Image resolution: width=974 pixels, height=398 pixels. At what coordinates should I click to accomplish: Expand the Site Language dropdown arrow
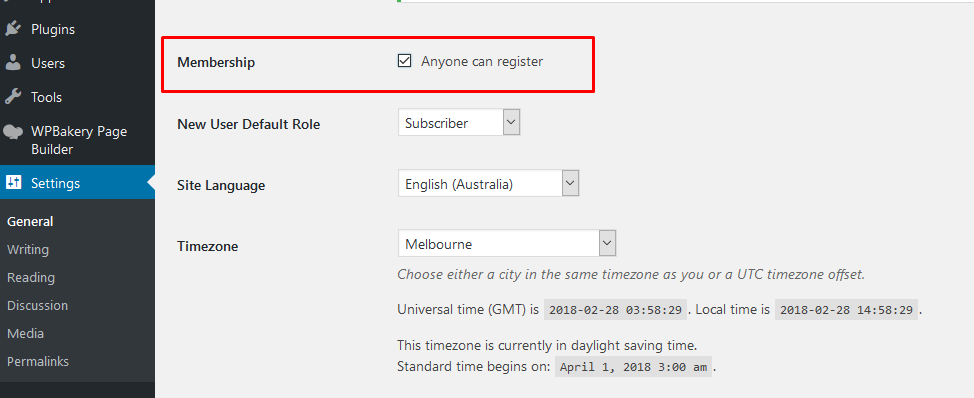click(x=570, y=183)
